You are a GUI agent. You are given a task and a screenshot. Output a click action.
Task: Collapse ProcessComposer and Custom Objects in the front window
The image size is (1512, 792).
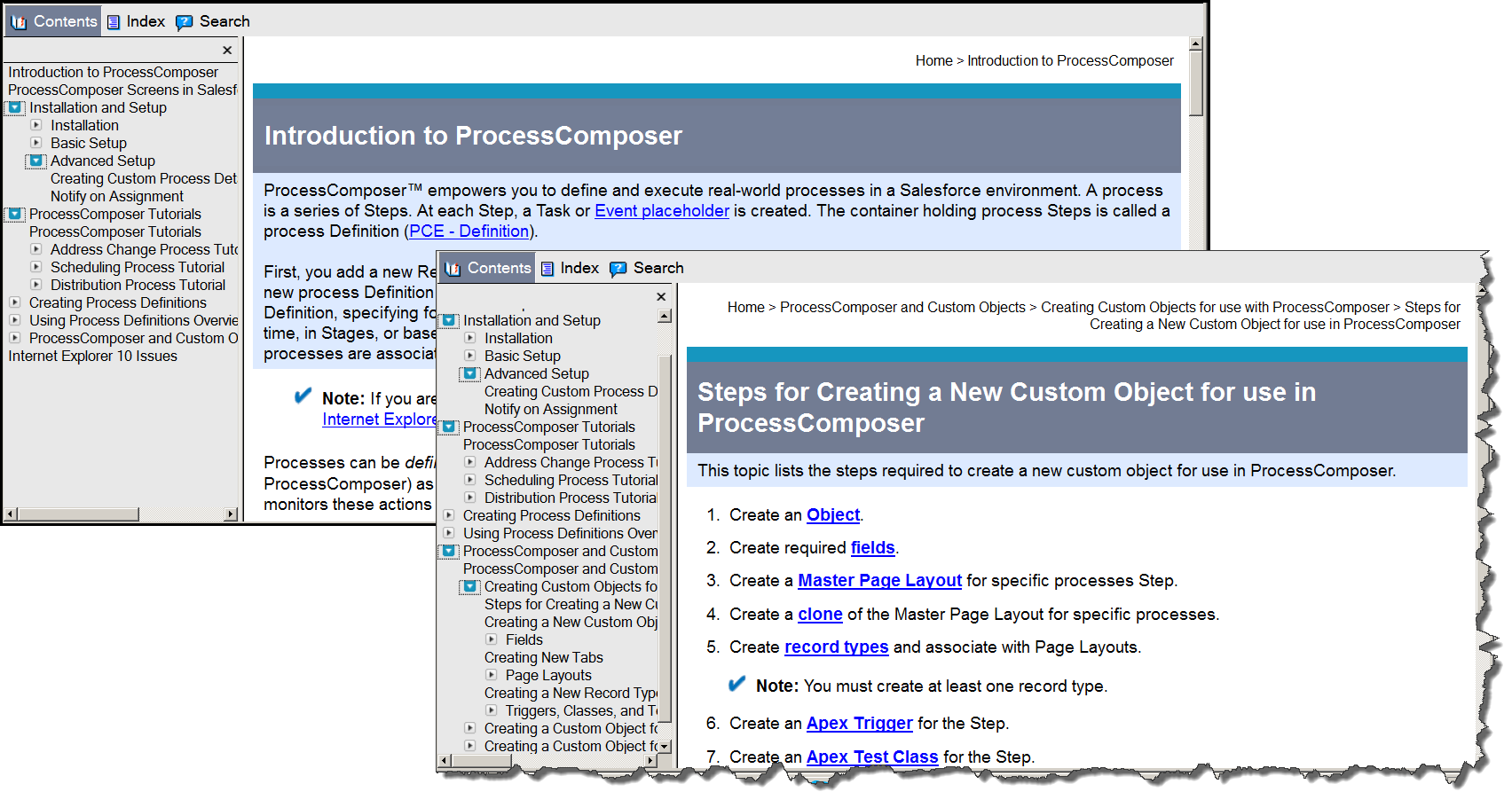[x=449, y=551]
